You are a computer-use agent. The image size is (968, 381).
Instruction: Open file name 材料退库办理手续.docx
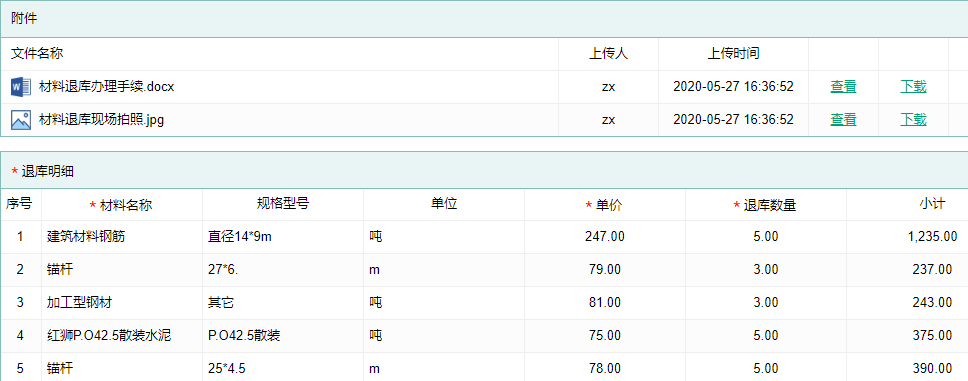tap(106, 87)
